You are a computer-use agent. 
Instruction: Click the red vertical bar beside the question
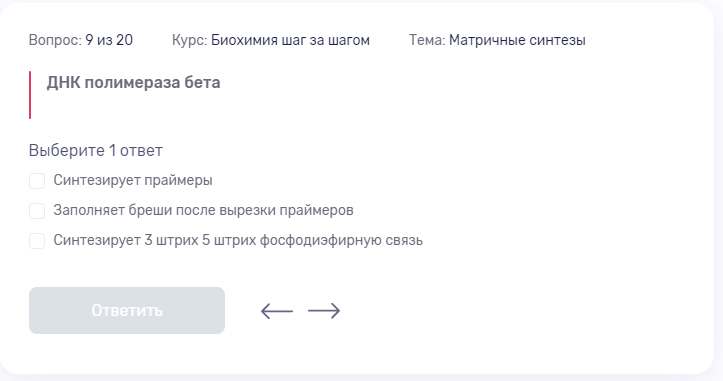pyautogui.click(x=30, y=95)
